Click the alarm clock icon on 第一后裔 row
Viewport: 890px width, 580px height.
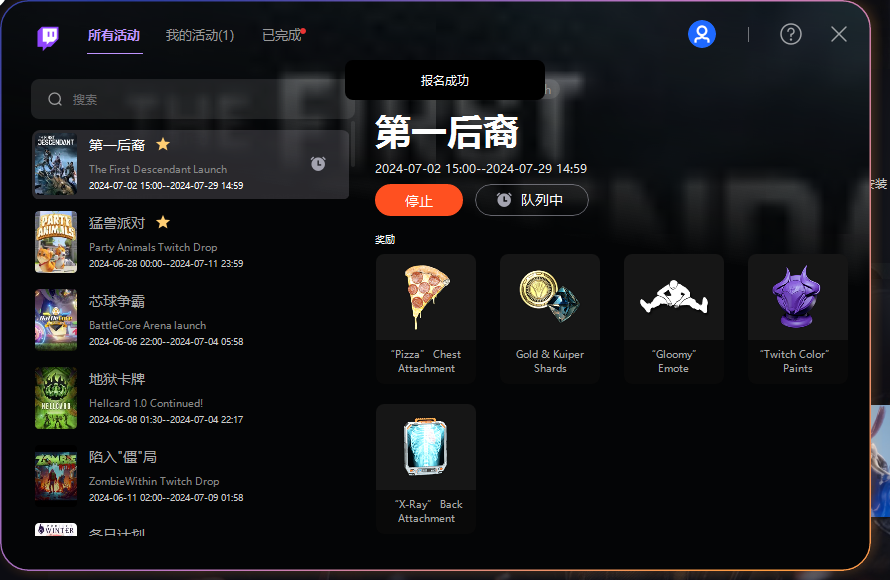[318, 164]
